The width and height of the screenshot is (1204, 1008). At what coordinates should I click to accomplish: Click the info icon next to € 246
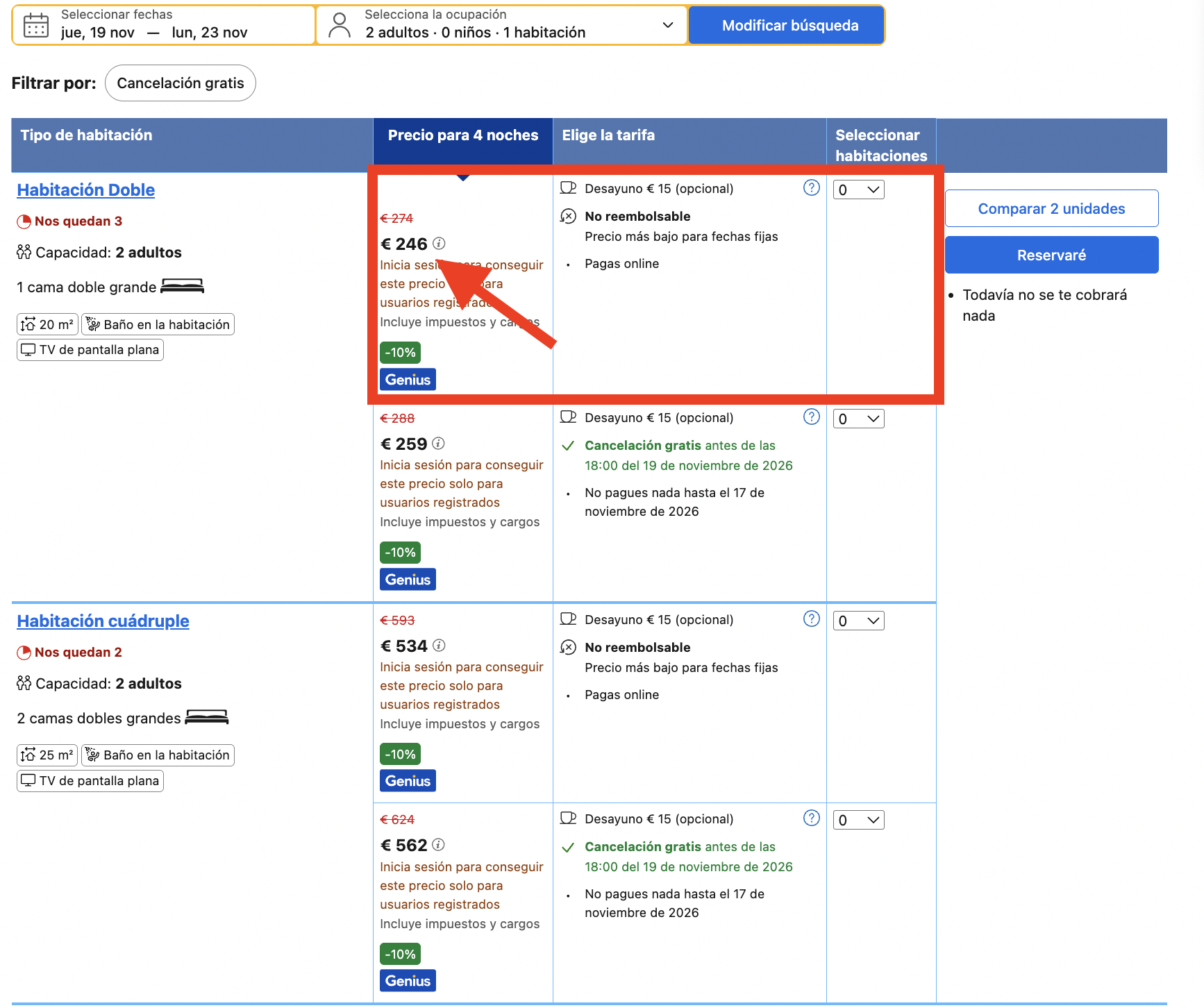439,244
